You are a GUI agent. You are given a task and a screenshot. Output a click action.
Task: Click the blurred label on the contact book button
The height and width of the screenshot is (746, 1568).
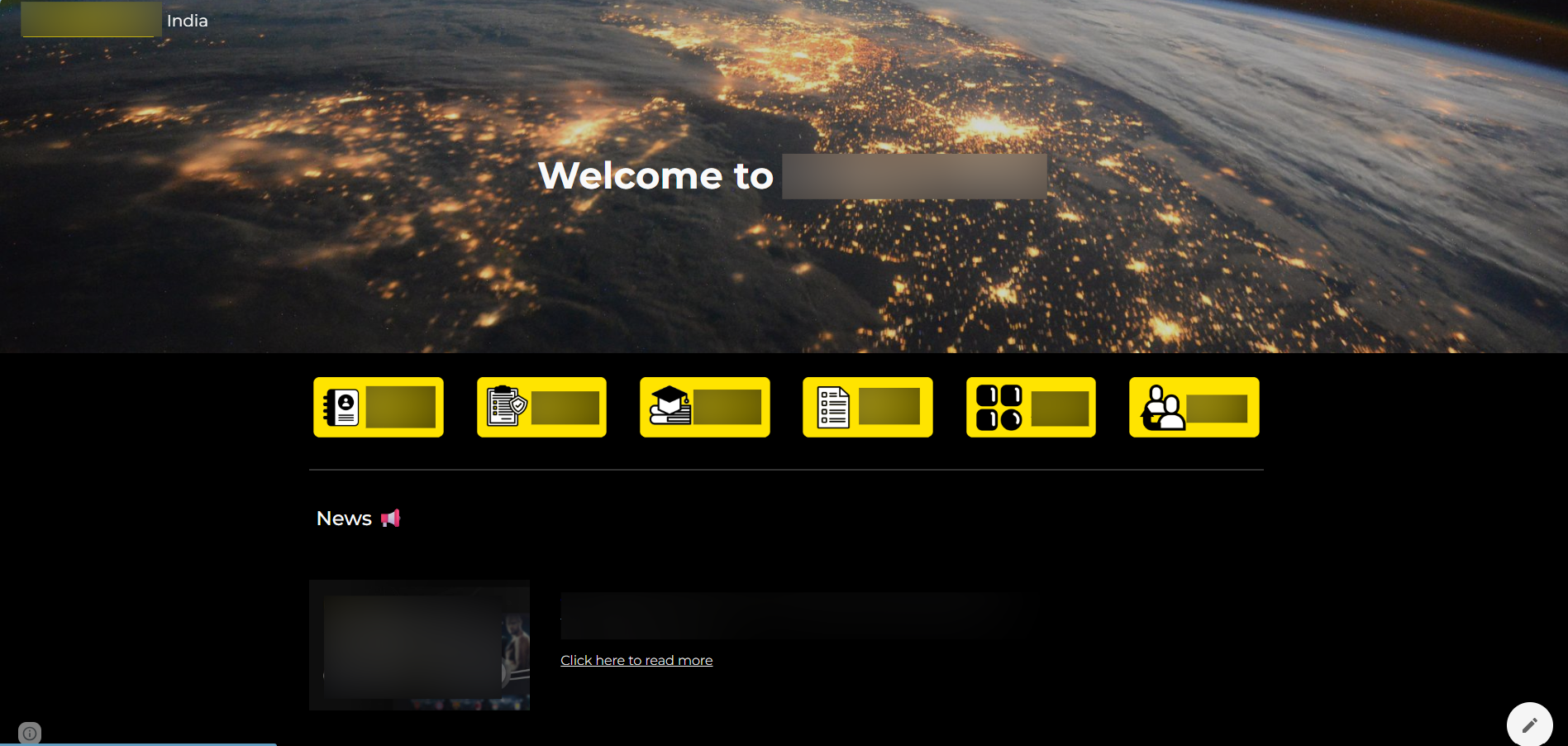(401, 407)
